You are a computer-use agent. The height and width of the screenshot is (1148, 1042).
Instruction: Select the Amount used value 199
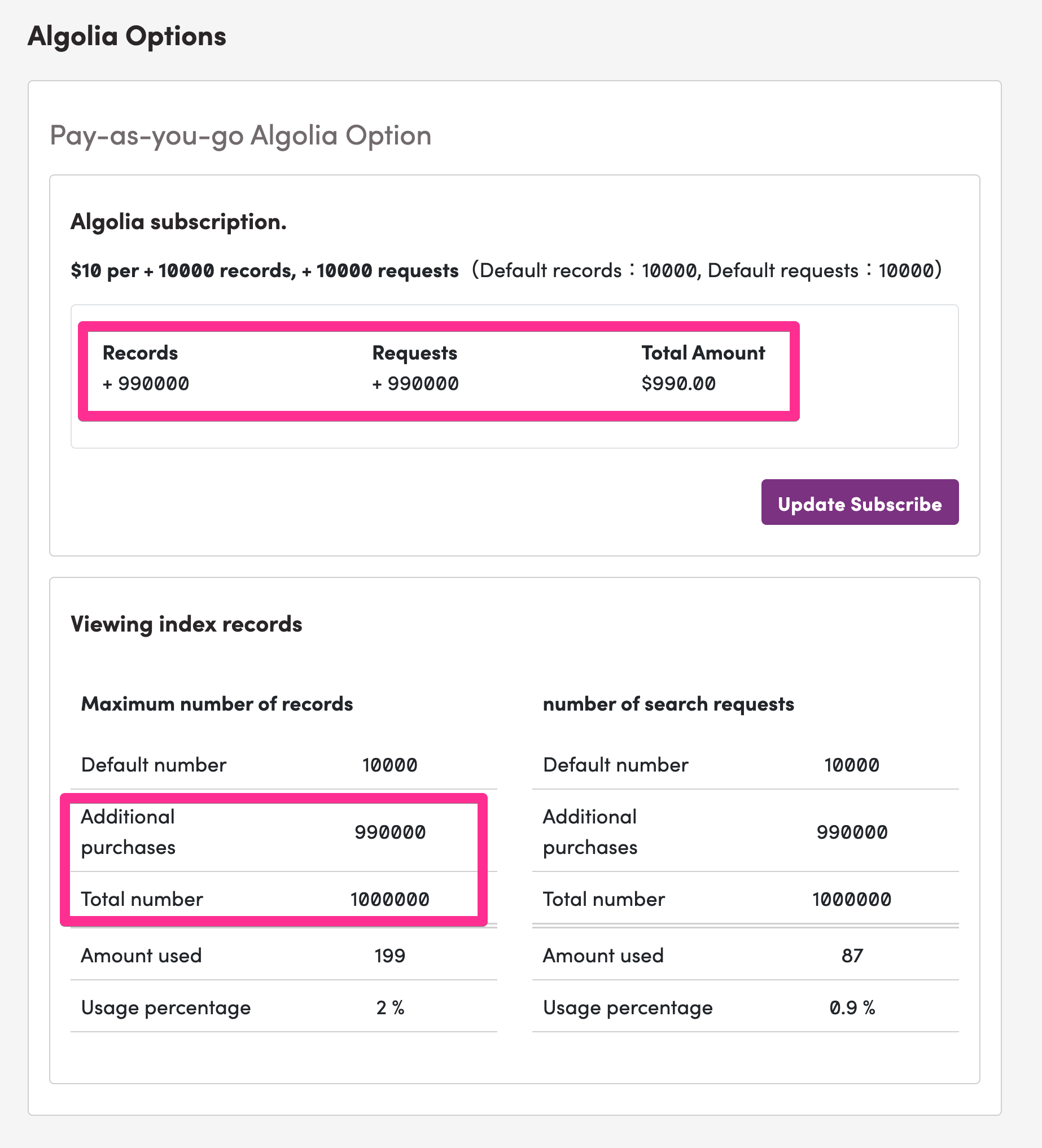point(390,956)
